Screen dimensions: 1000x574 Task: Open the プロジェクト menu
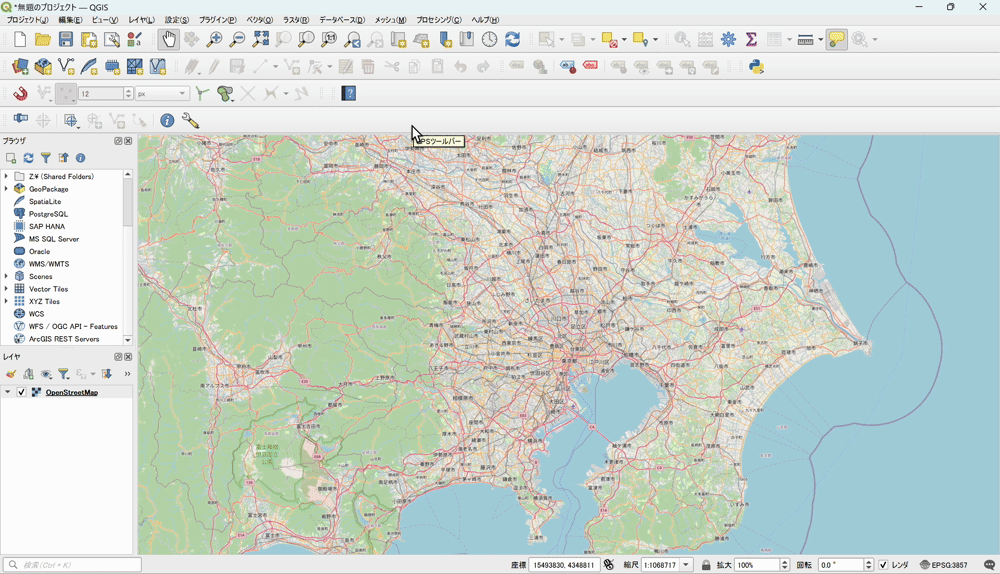(x=27, y=20)
